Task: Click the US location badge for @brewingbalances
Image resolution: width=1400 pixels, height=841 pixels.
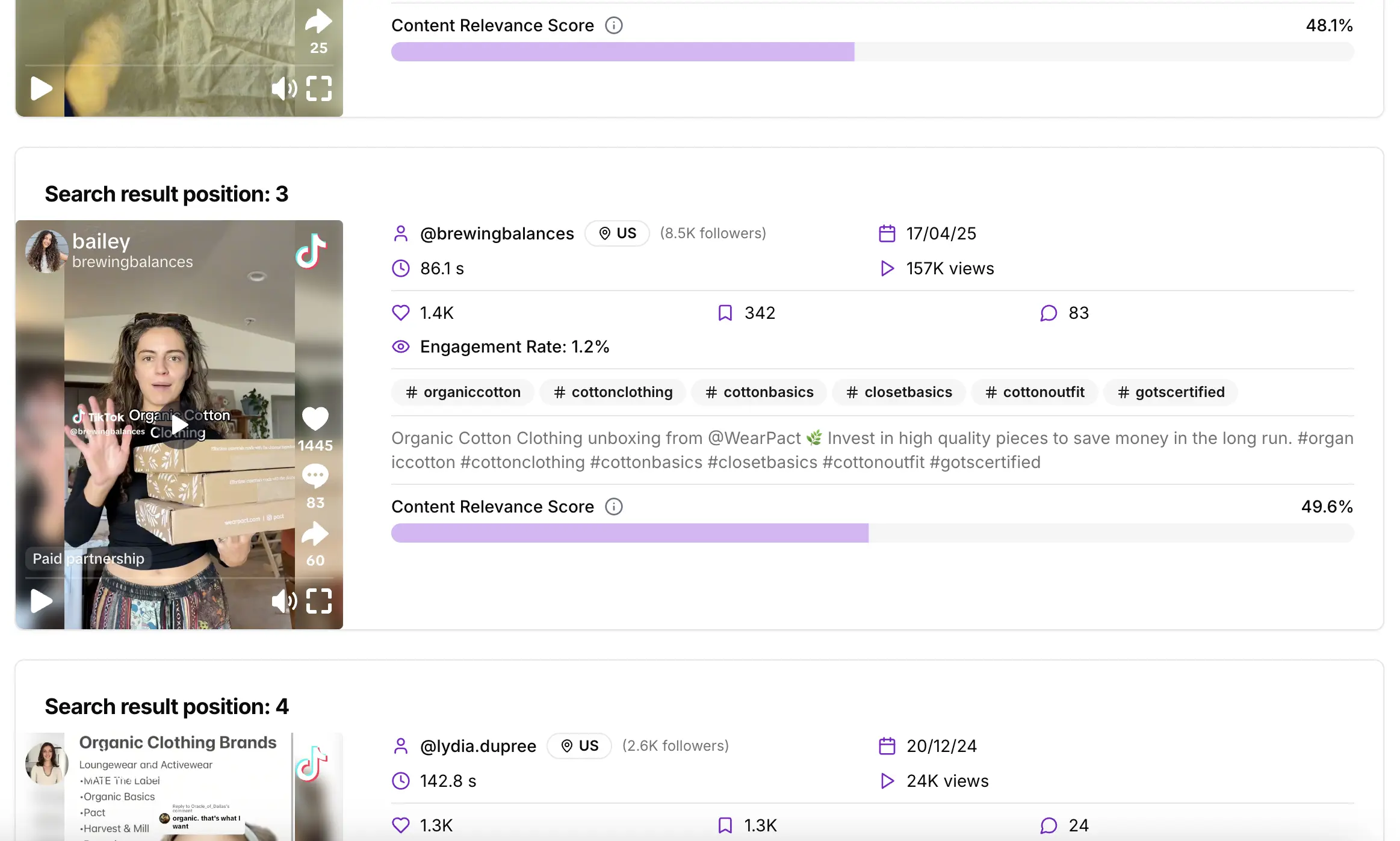Action: point(616,233)
